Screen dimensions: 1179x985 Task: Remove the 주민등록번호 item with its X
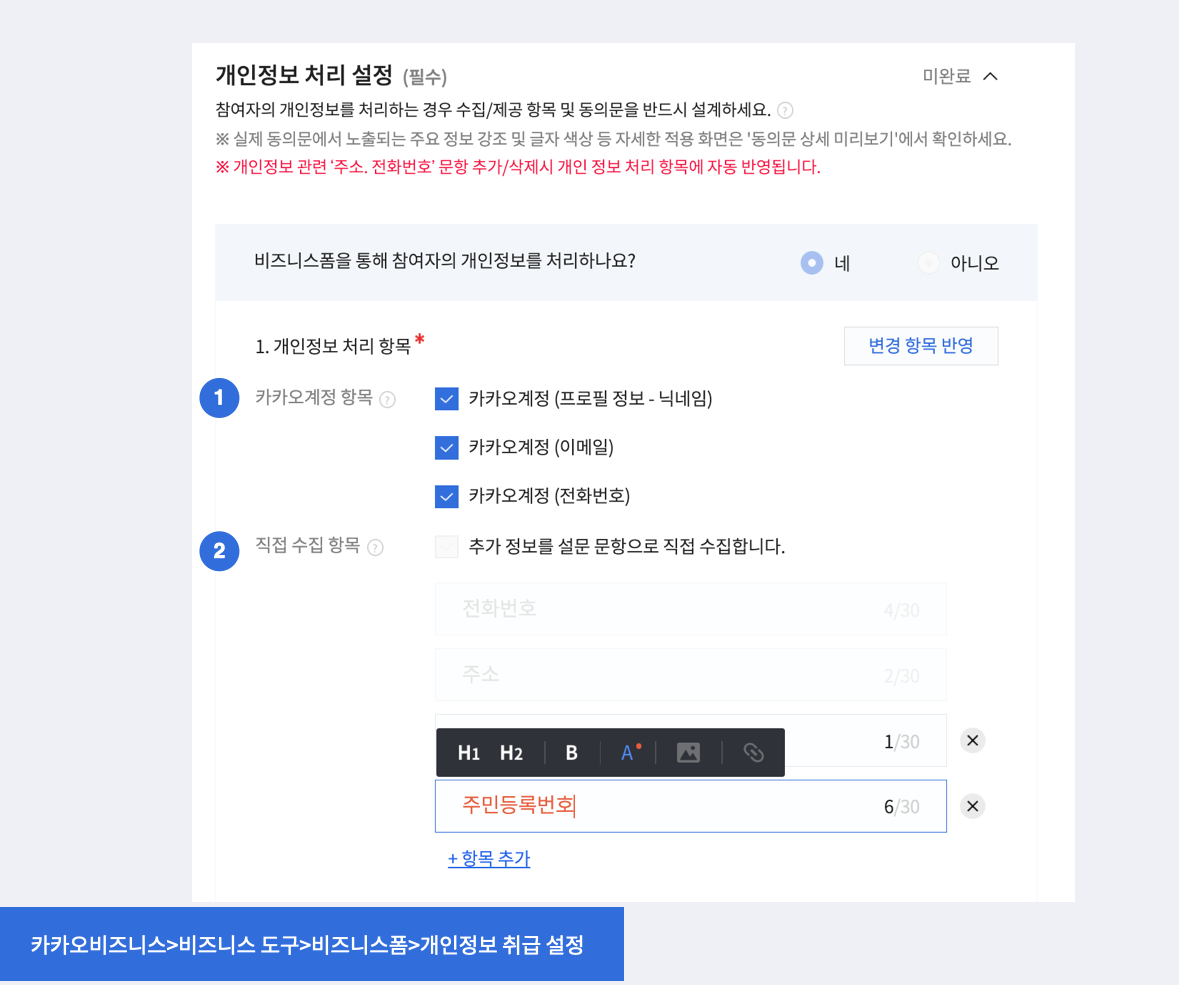coord(972,806)
